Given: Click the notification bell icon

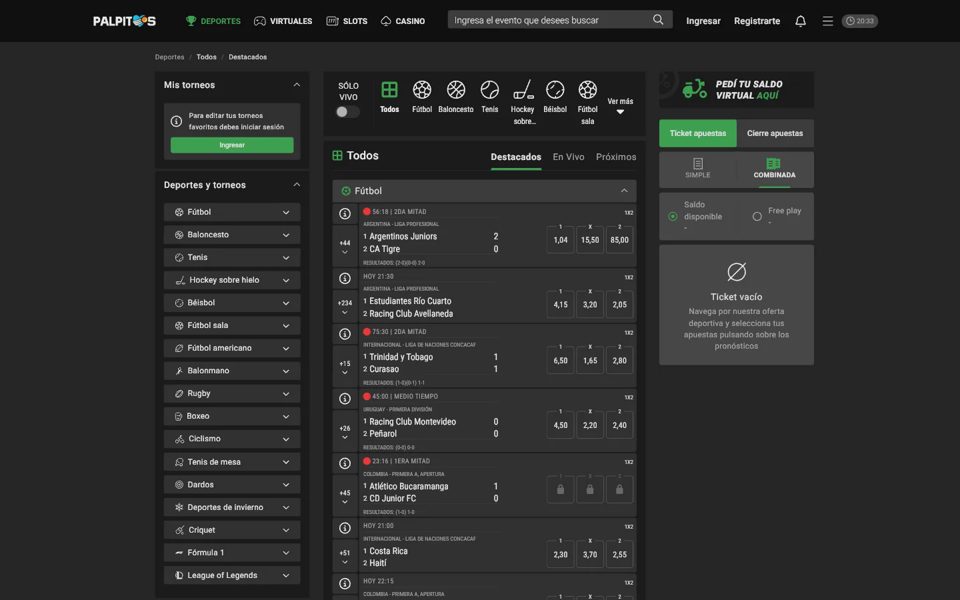Looking at the screenshot, I should [x=800, y=21].
